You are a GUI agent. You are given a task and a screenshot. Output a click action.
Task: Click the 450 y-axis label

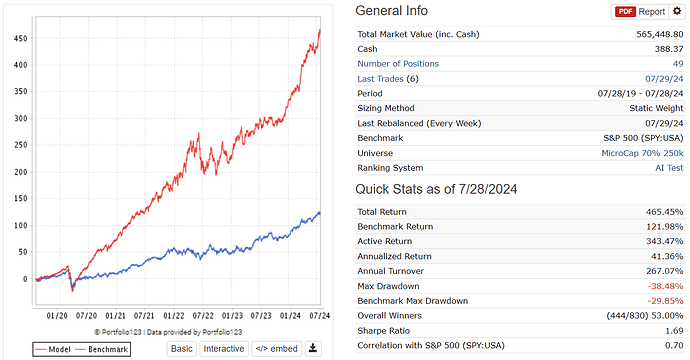(x=20, y=39)
